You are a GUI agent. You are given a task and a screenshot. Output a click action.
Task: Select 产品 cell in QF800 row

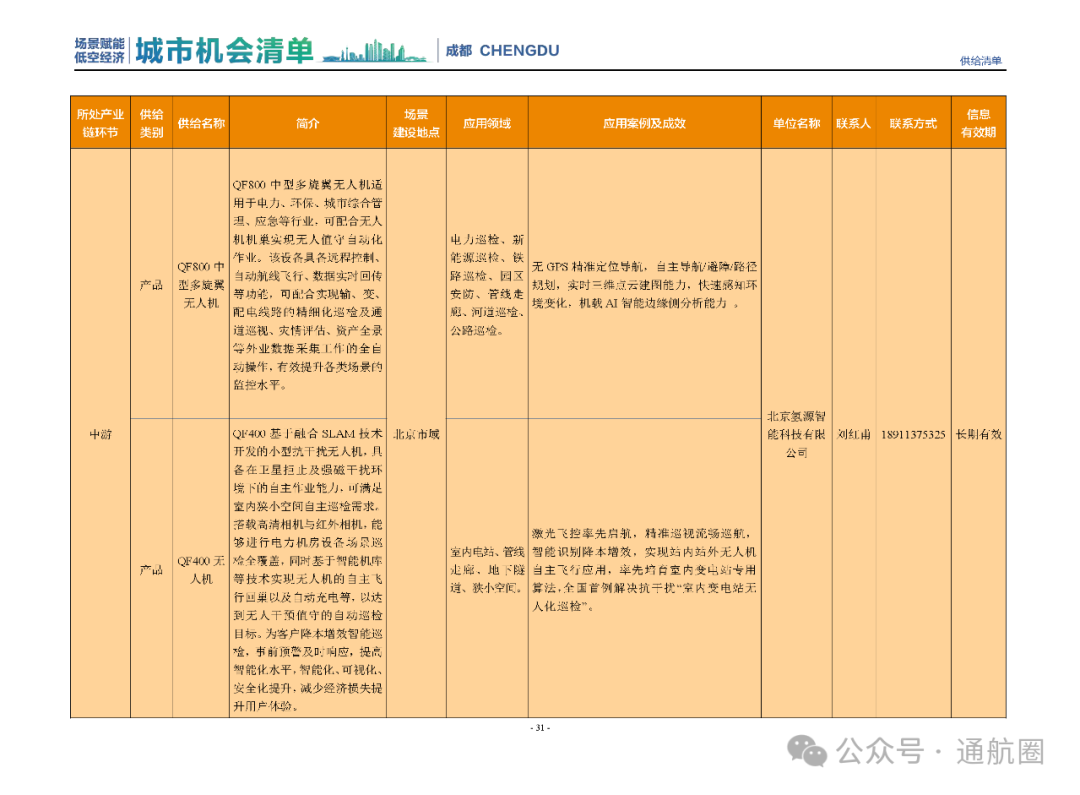point(152,285)
